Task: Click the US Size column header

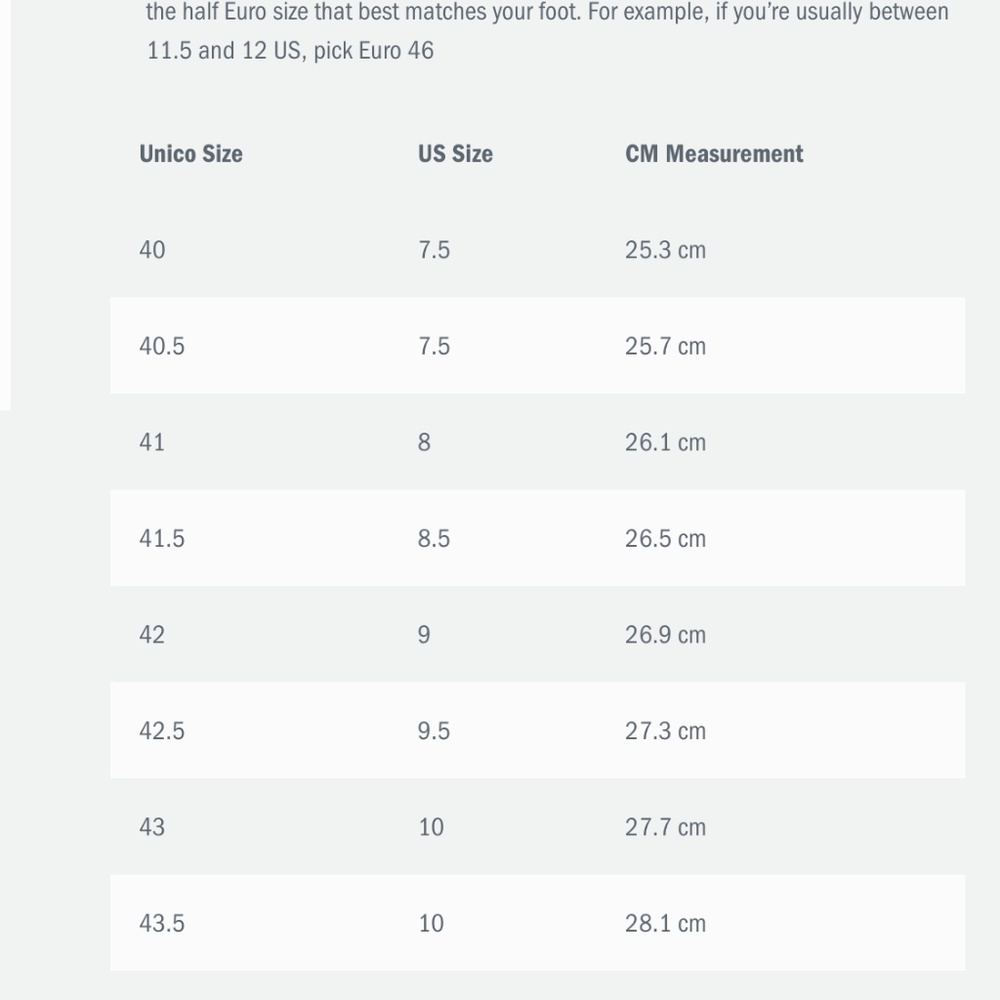Action: point(455,154)
